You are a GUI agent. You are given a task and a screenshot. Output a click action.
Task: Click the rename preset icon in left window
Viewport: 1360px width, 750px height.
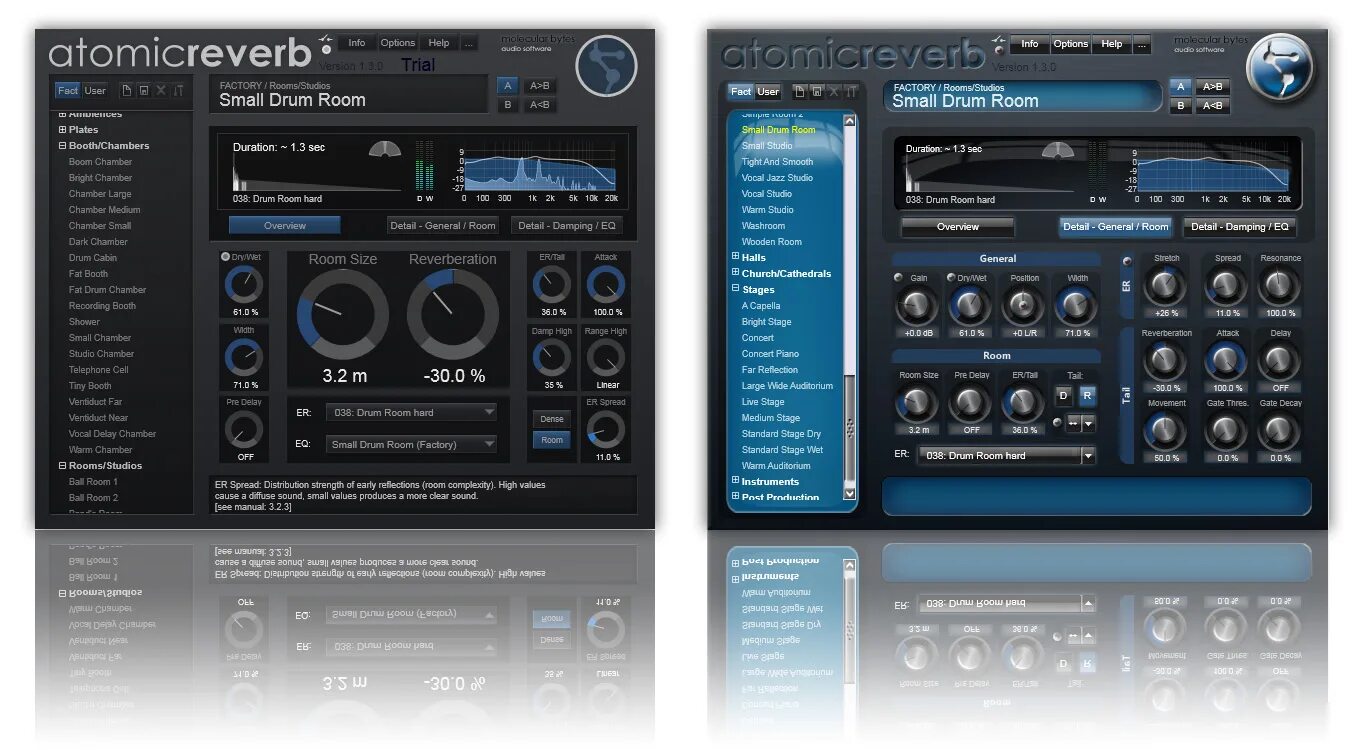coord(178,90)
